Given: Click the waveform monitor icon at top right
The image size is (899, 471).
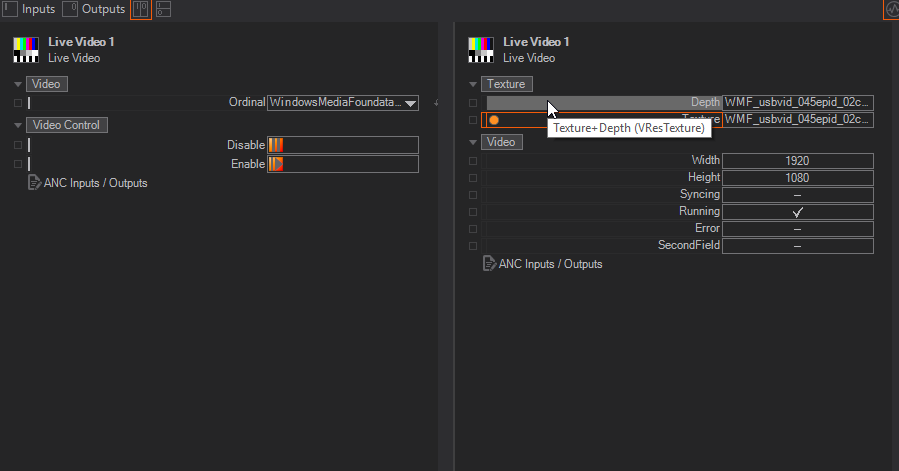Looking at the screenshot, I should [890, 9].
